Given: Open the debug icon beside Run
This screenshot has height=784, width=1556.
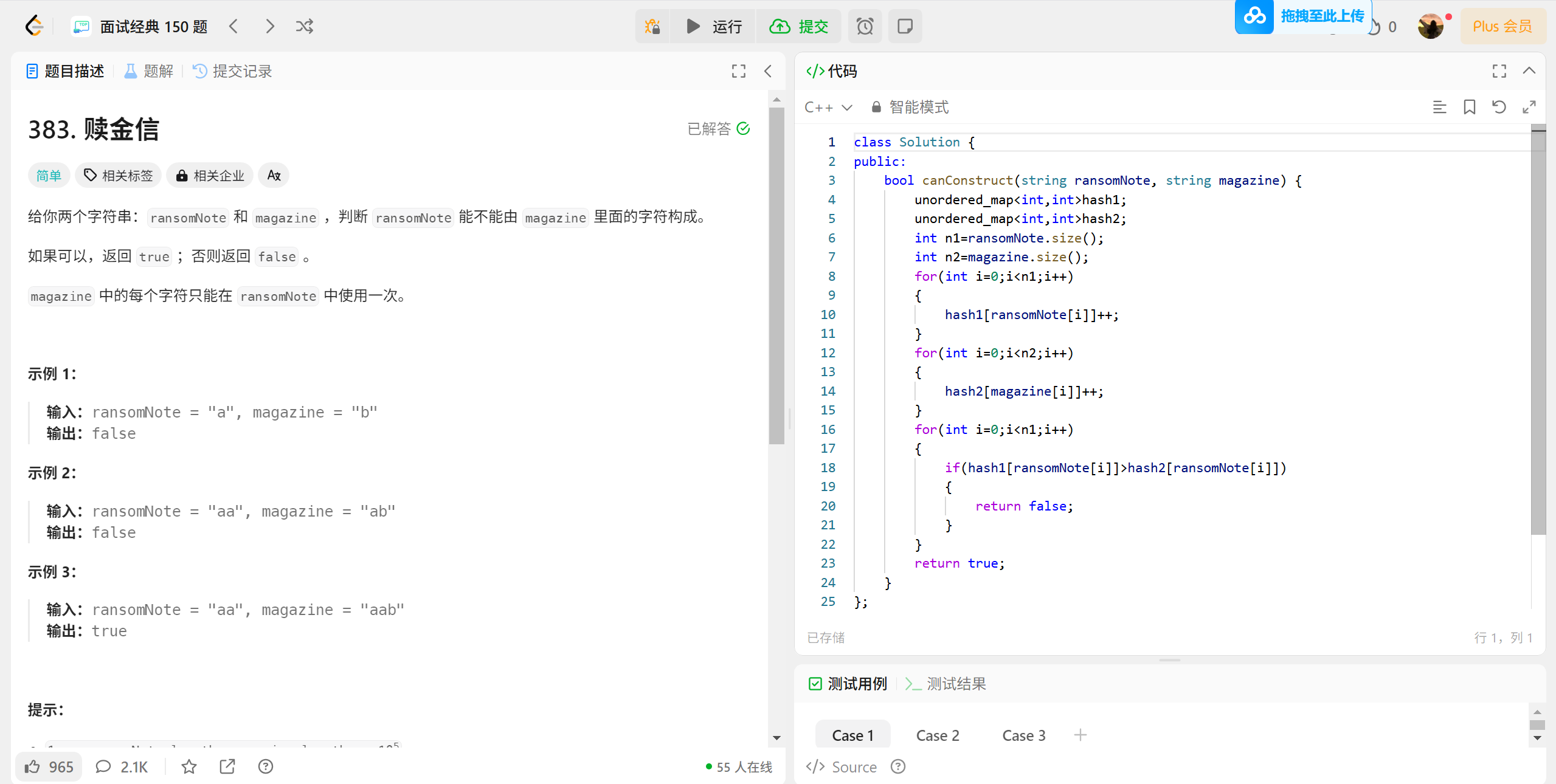Looking at the screenshot, I should [652, 26].
